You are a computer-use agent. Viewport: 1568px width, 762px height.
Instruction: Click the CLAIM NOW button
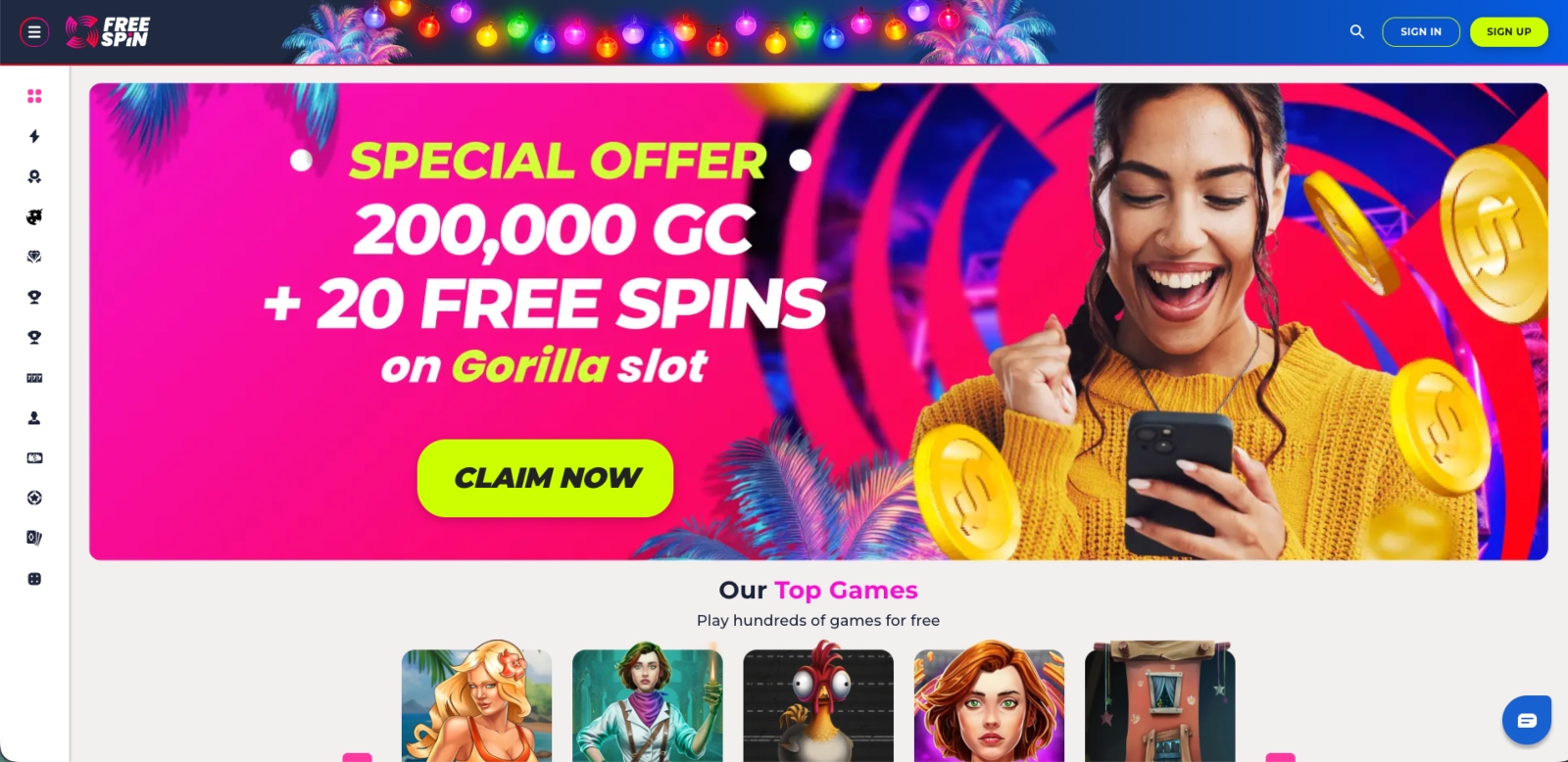tap(545, 478)
